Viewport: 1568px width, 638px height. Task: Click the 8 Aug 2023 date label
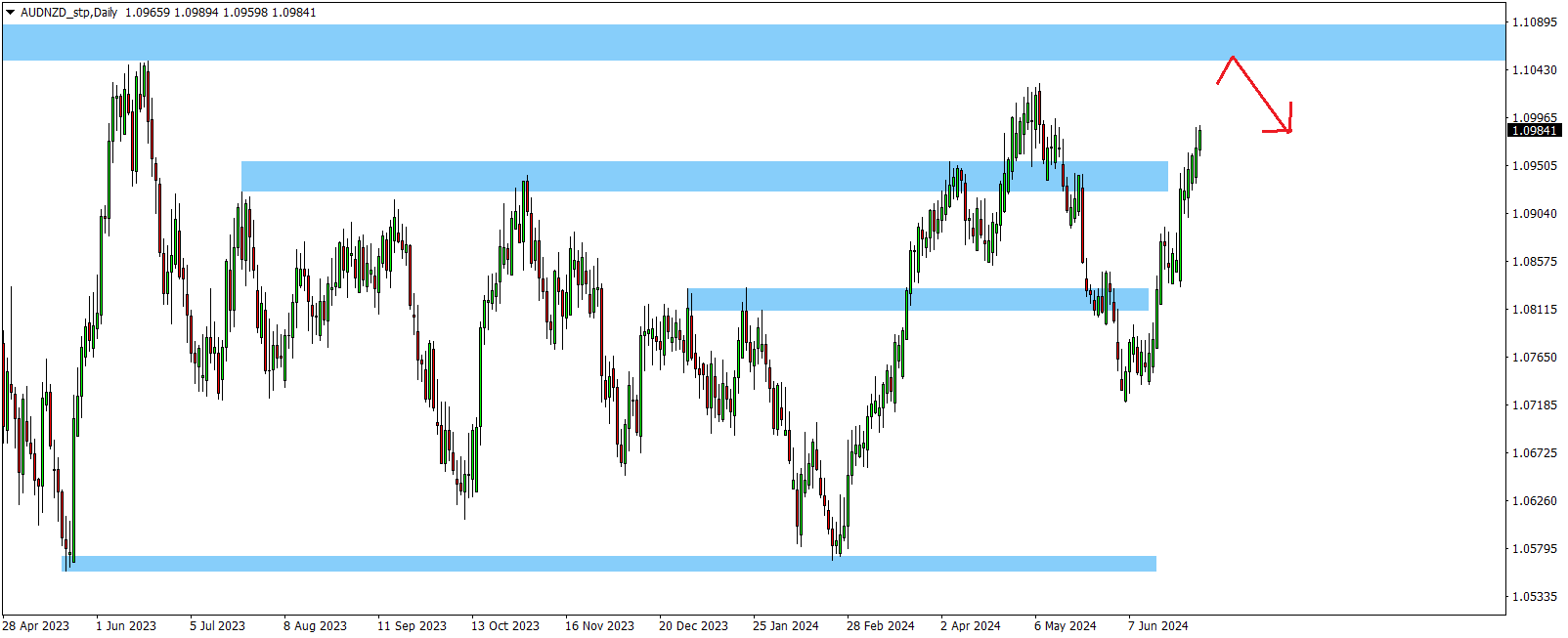(316, 626)
